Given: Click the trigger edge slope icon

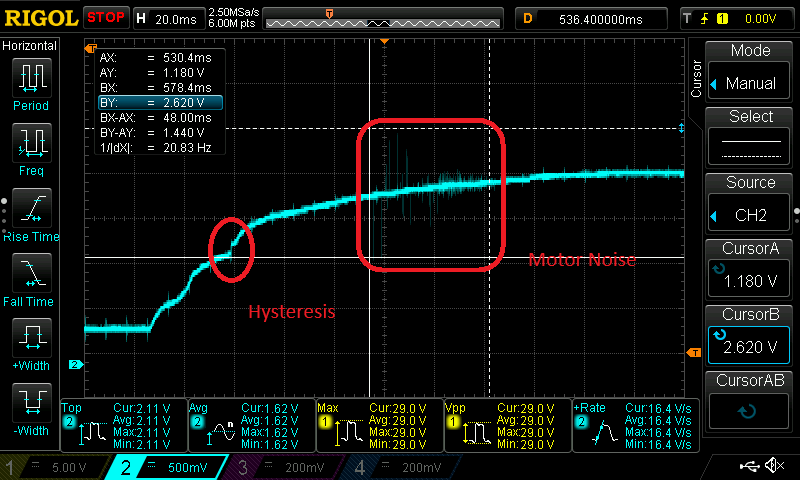Looking at the screenshot, I should (705, 19).
